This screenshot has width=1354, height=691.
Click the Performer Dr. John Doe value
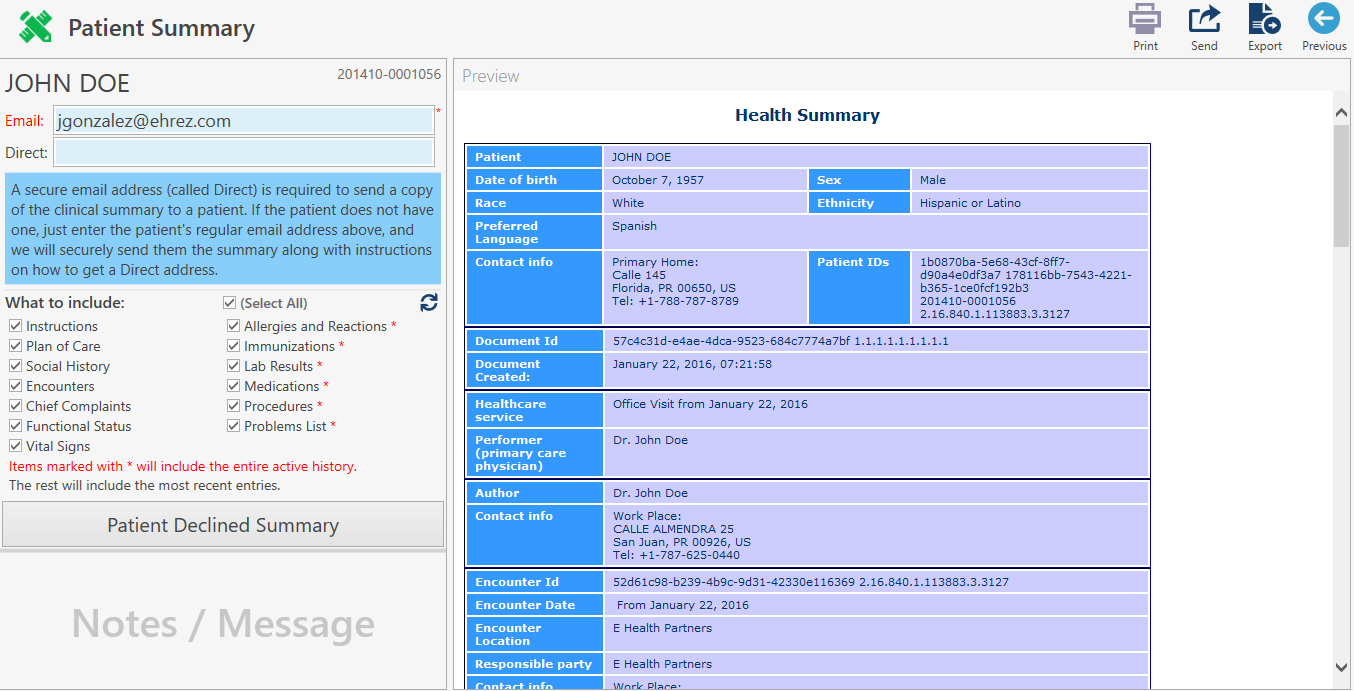[x=650, y=440]
